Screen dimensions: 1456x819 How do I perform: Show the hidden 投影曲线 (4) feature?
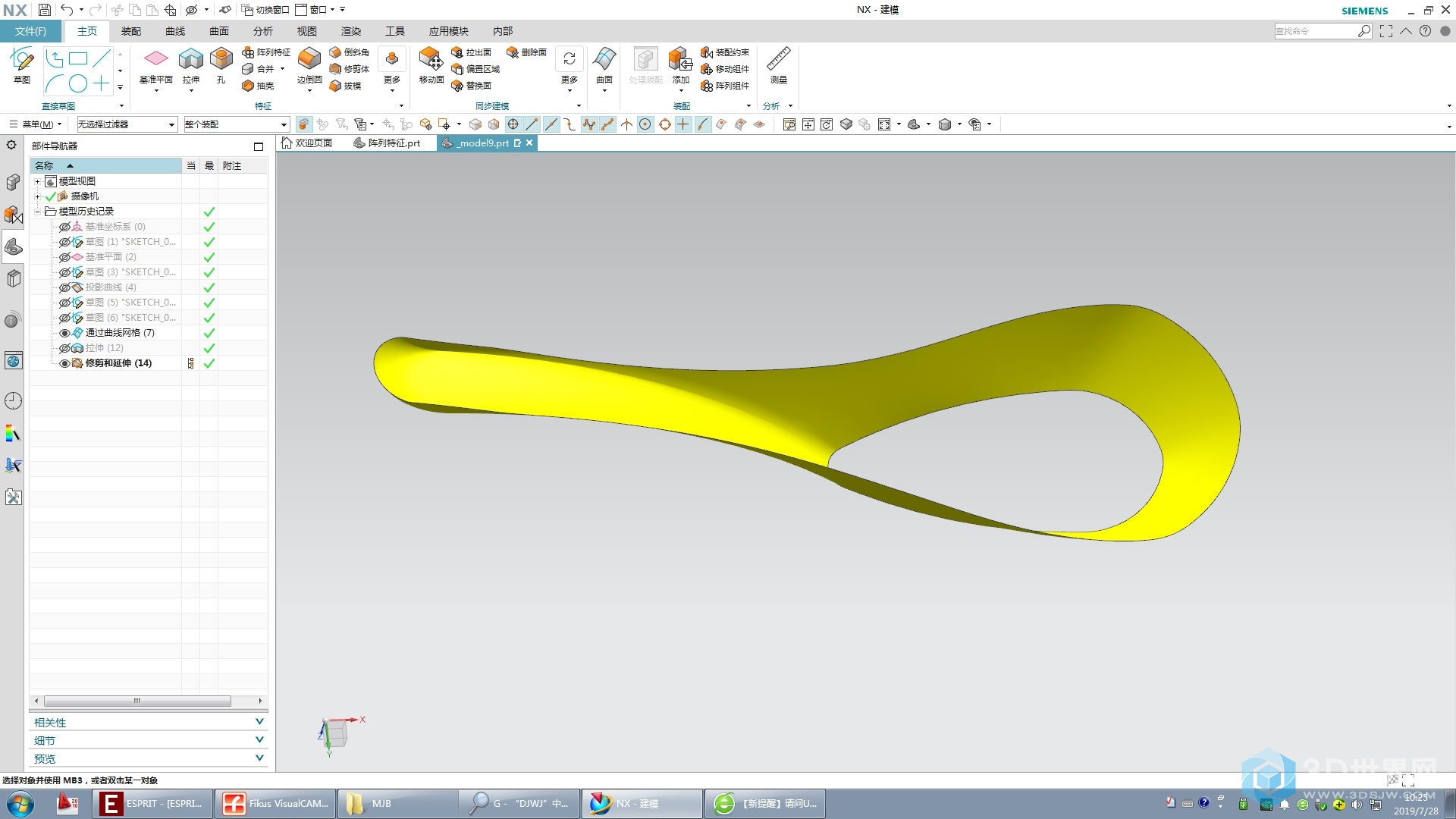(x=64, y=287)
